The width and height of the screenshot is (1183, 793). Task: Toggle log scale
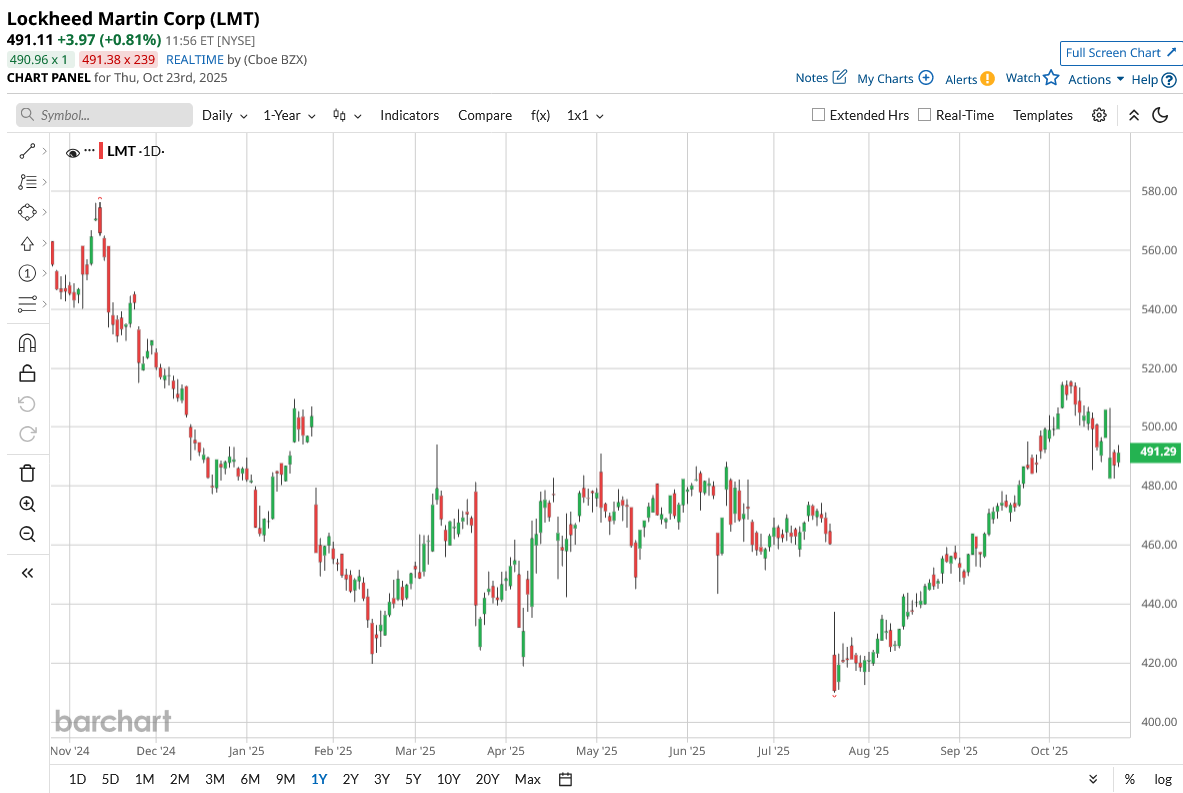(1163, 779)
